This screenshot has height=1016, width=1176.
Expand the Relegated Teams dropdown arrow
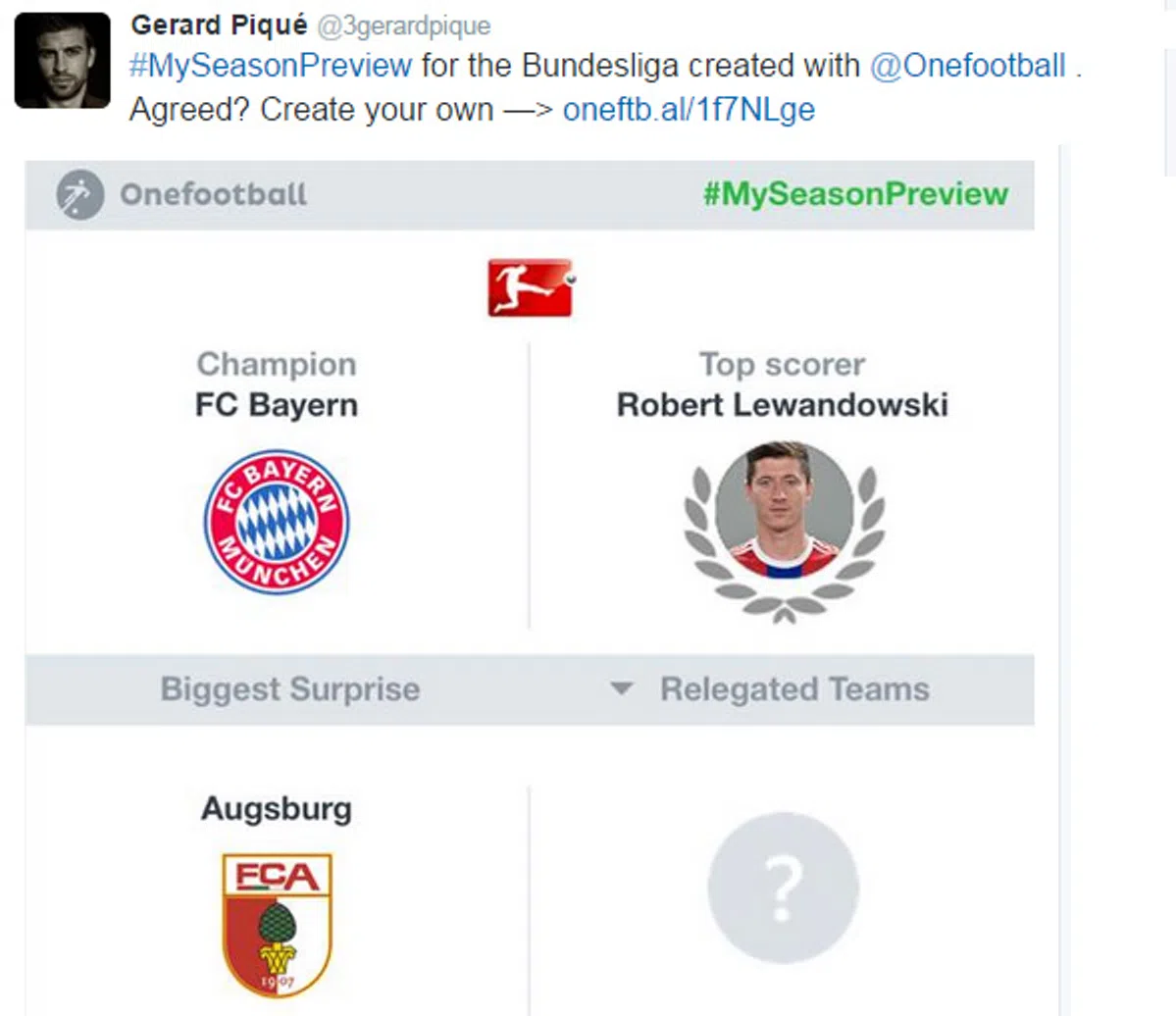pos(621,688)
